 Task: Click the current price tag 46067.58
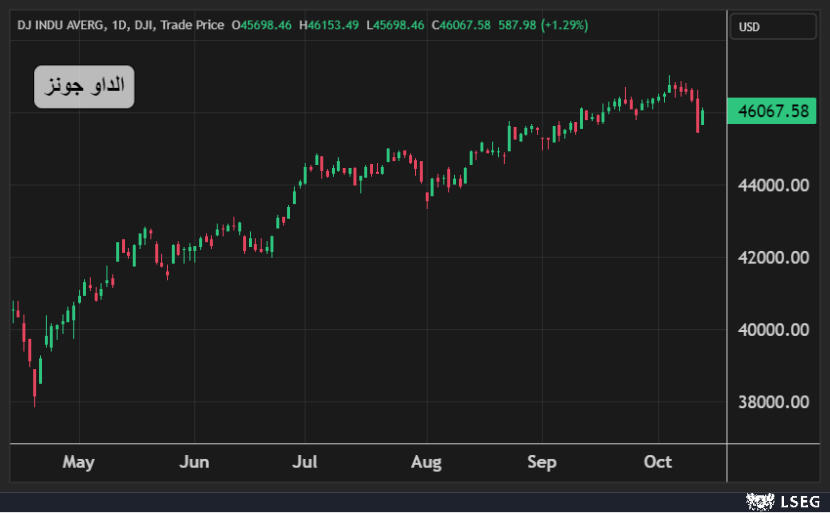773,111
